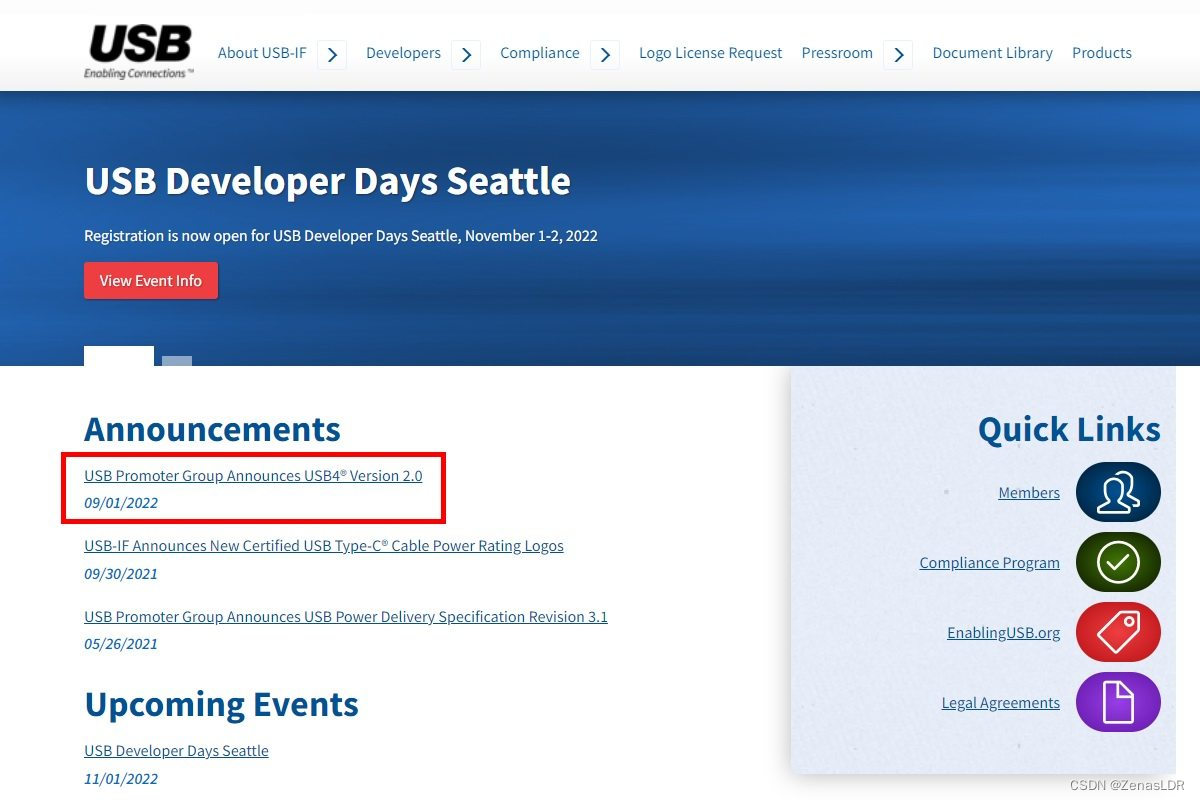
Task: Expand the About USB-IF submenu arrow
Action: (332, 54)
